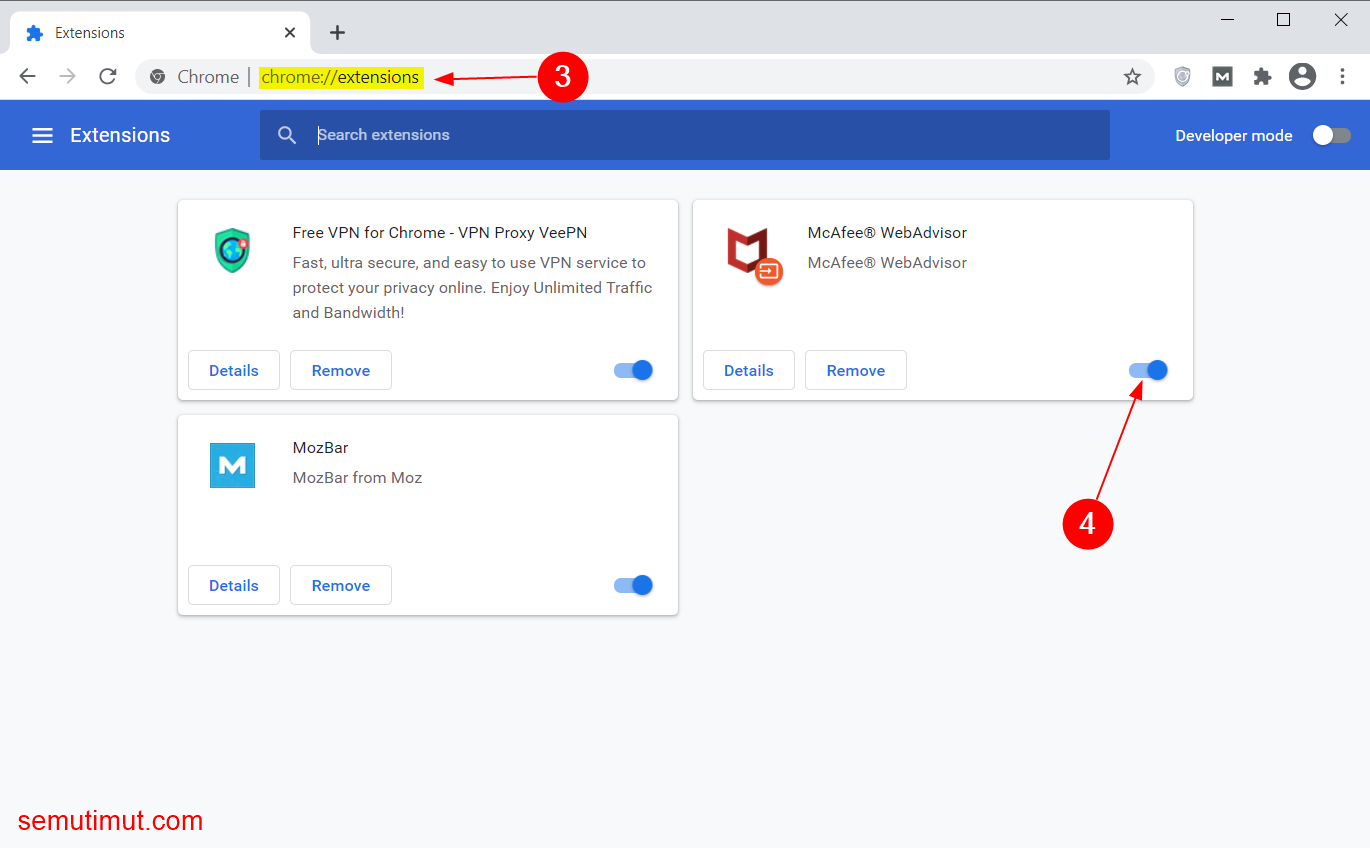Click the Chrome site info icon in address bar
This screenshot has height=848, width=1370.
pos(157,77)
